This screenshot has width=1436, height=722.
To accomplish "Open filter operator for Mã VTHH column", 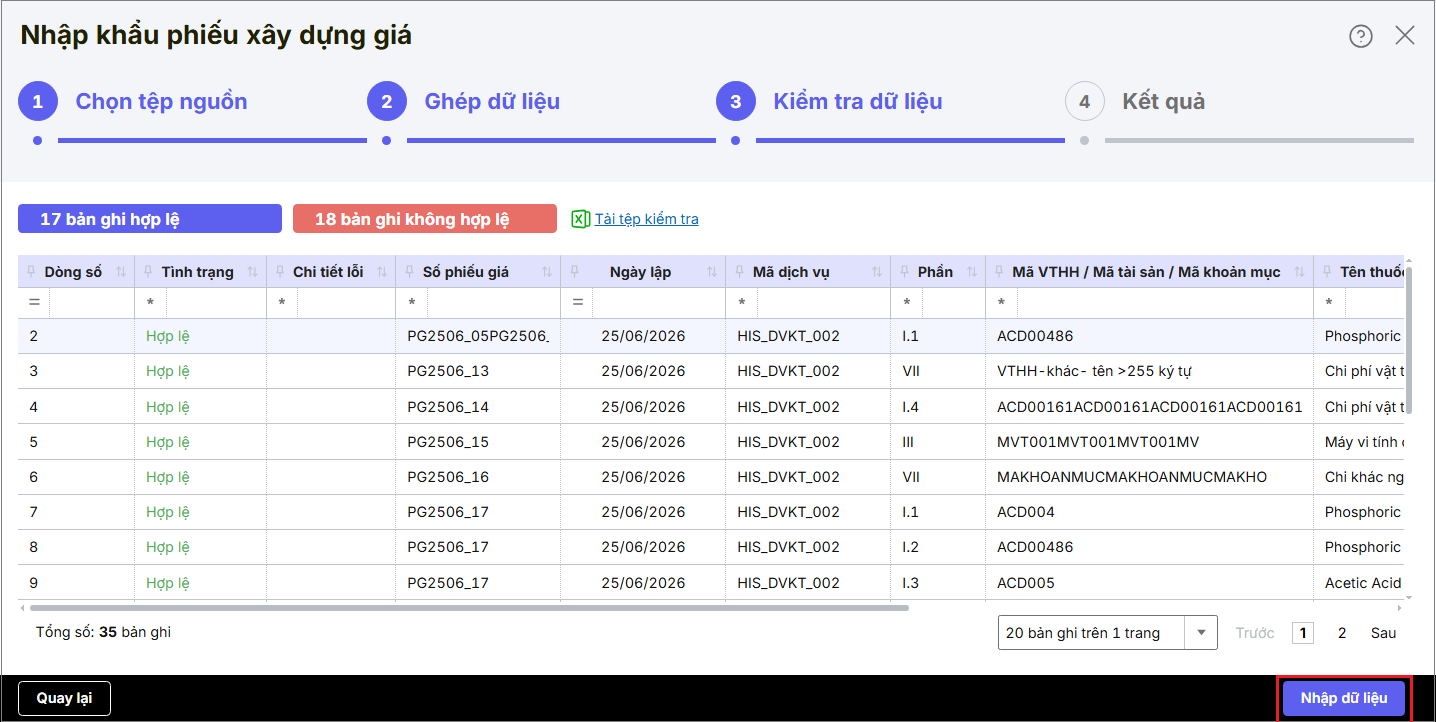I will pyautogui.click(x=1002, y=302).
